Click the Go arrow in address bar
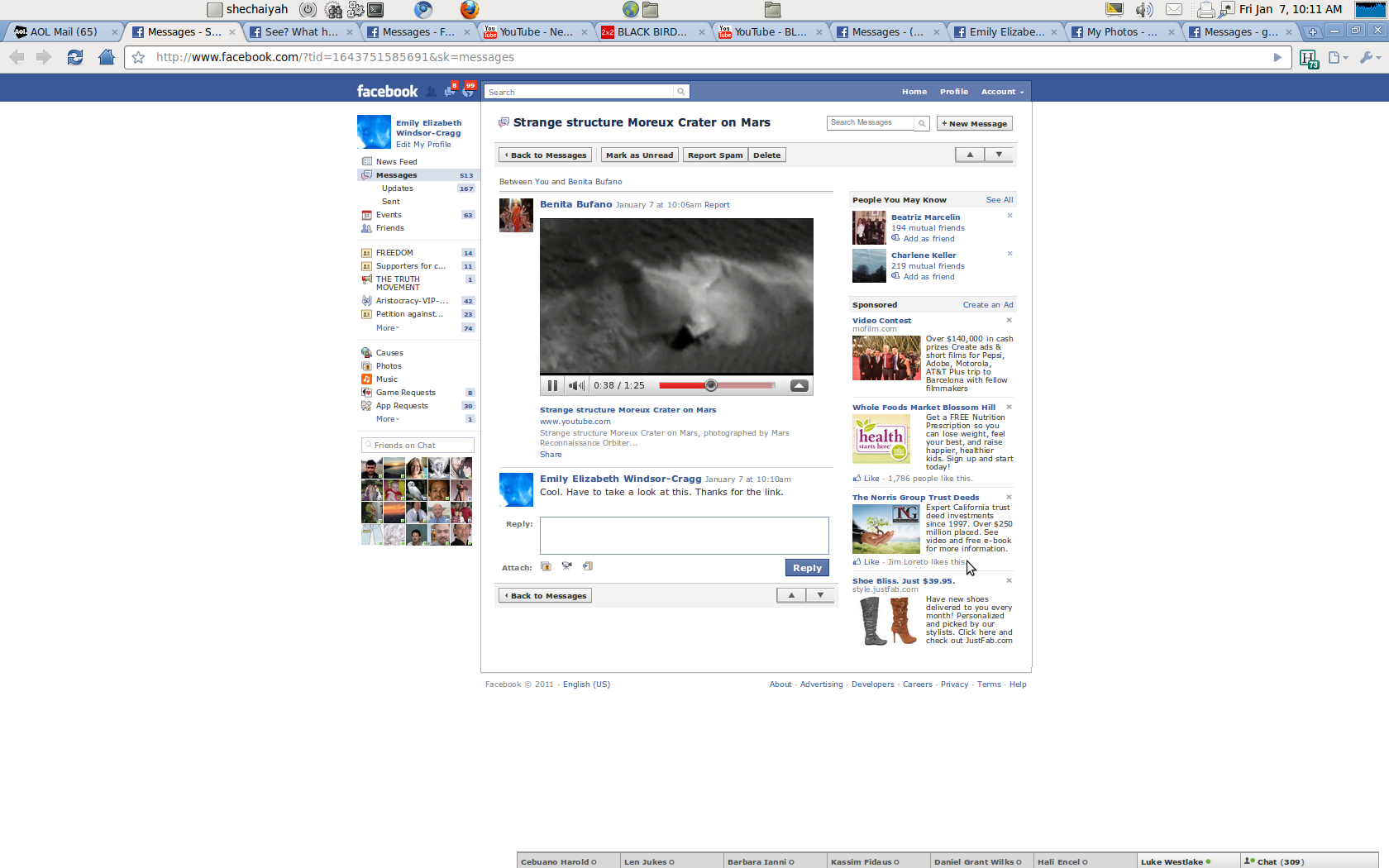 pyautogui.click(x=1277, y=57)
